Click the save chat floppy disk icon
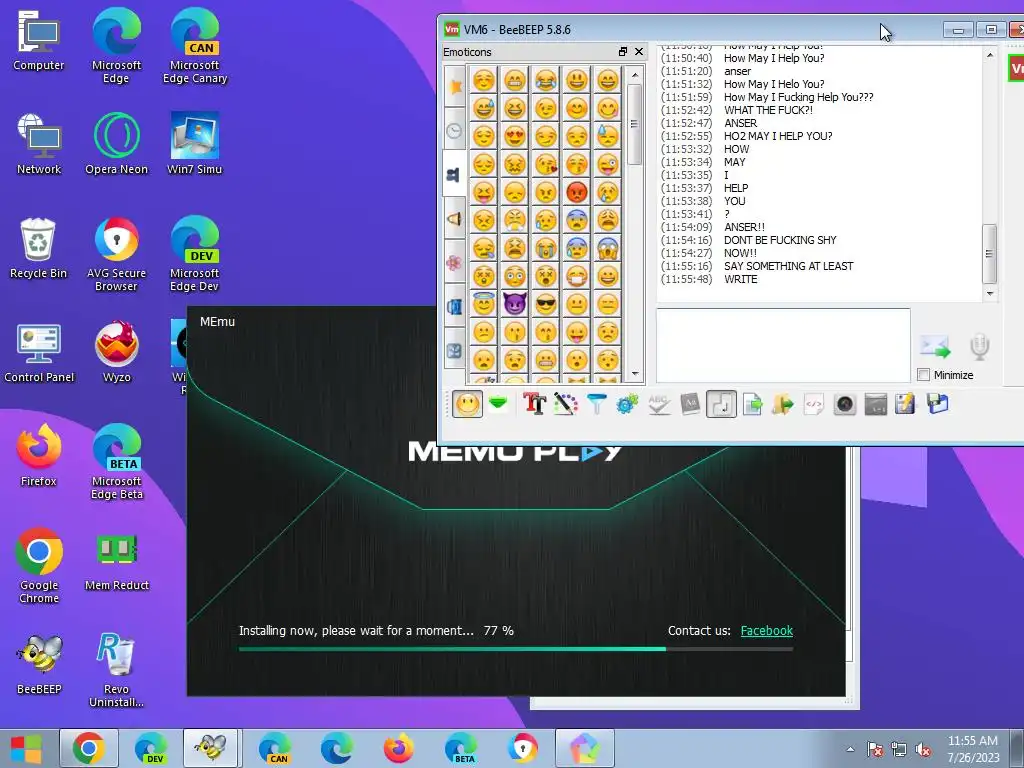Viewport: 1024px width, 768px height. (937, 404)
